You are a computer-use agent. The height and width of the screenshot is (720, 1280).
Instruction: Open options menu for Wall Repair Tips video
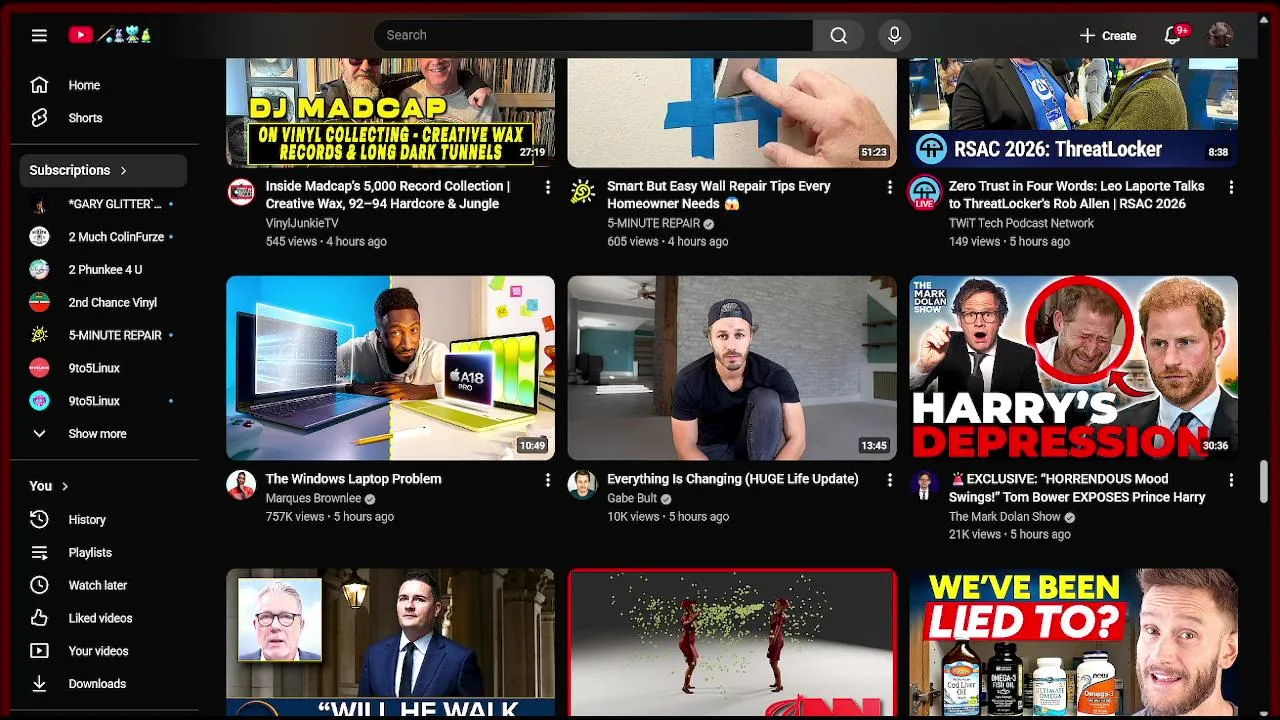pos(889,187)
